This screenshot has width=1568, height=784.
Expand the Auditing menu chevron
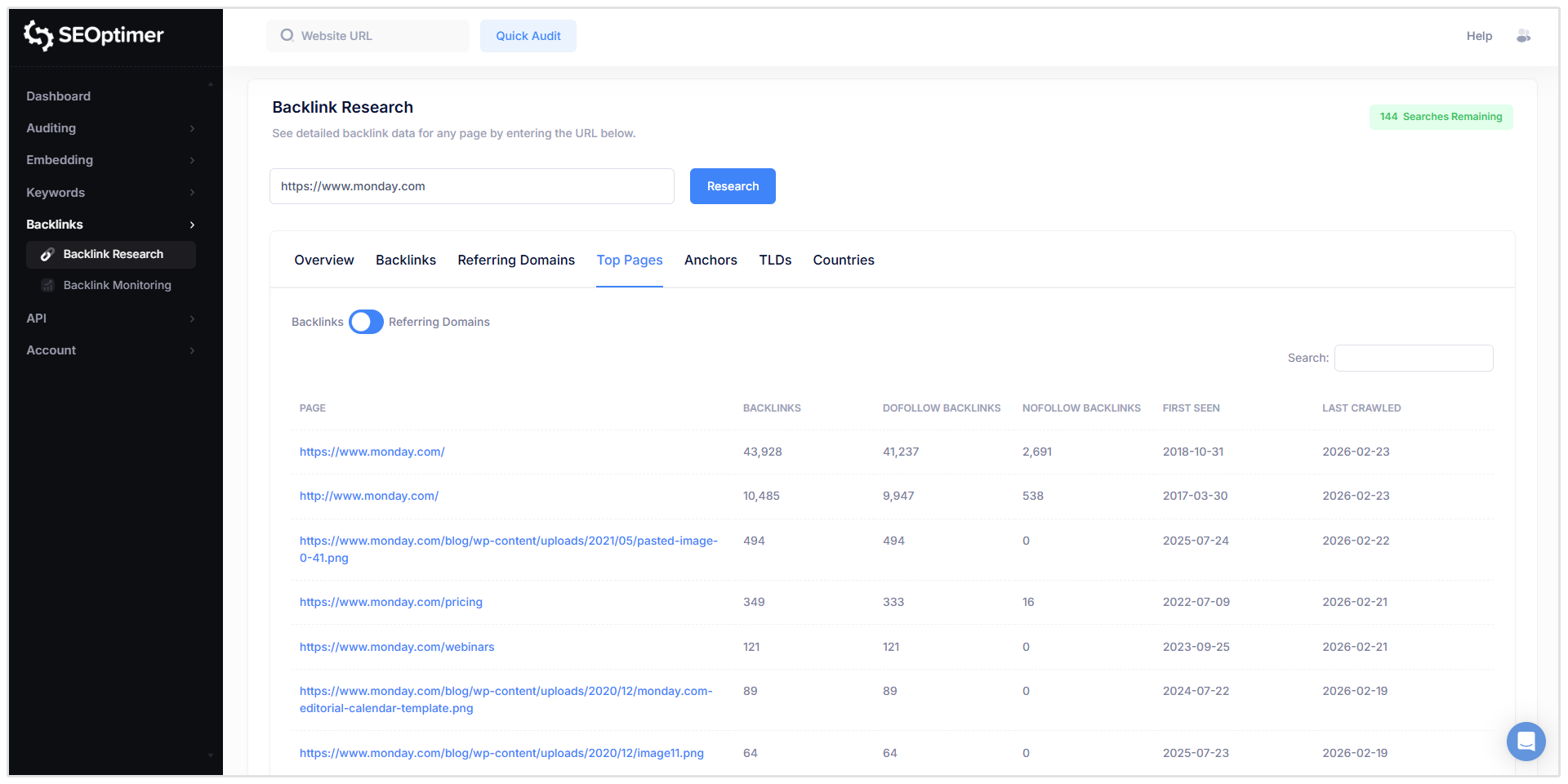(x=193, y=128)
